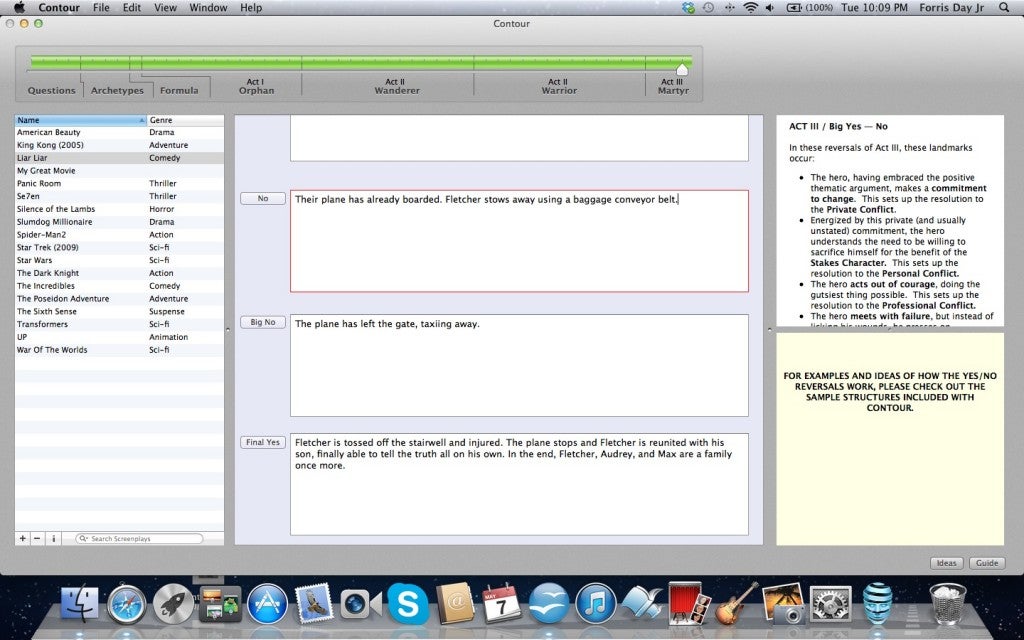The height and width of the screenshot is (640, 1024).
Task: Click in the Search Screenplays field
Action: click(x=139, y=539)
